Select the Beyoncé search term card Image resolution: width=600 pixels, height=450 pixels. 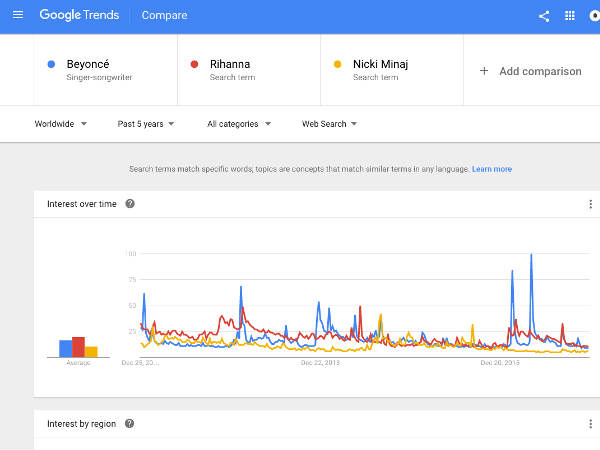coord(106,70)
